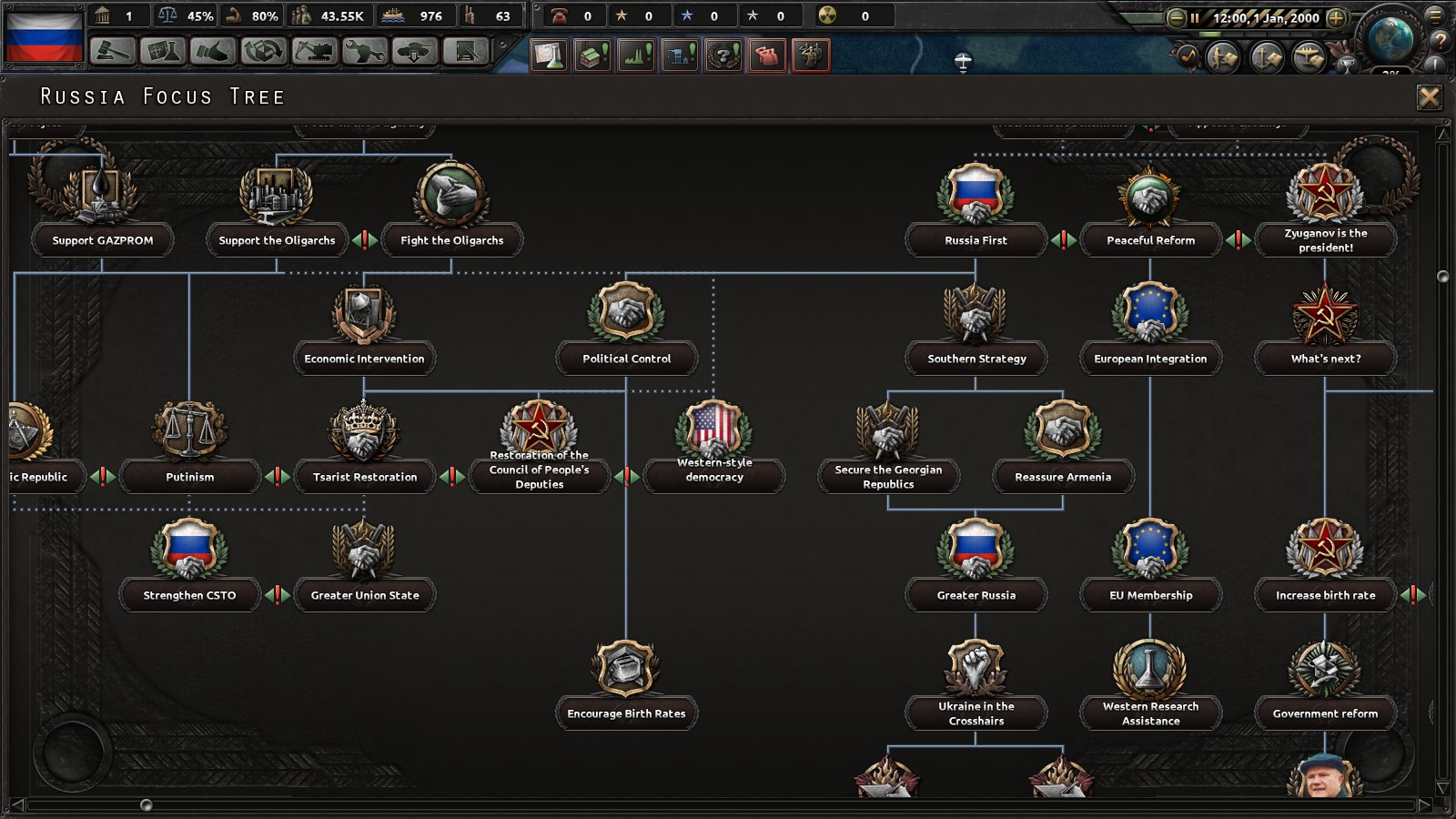Select the Fight the Oligarchs focus
This screenshot has width=1456, height=819.
(x=451, y=240)
